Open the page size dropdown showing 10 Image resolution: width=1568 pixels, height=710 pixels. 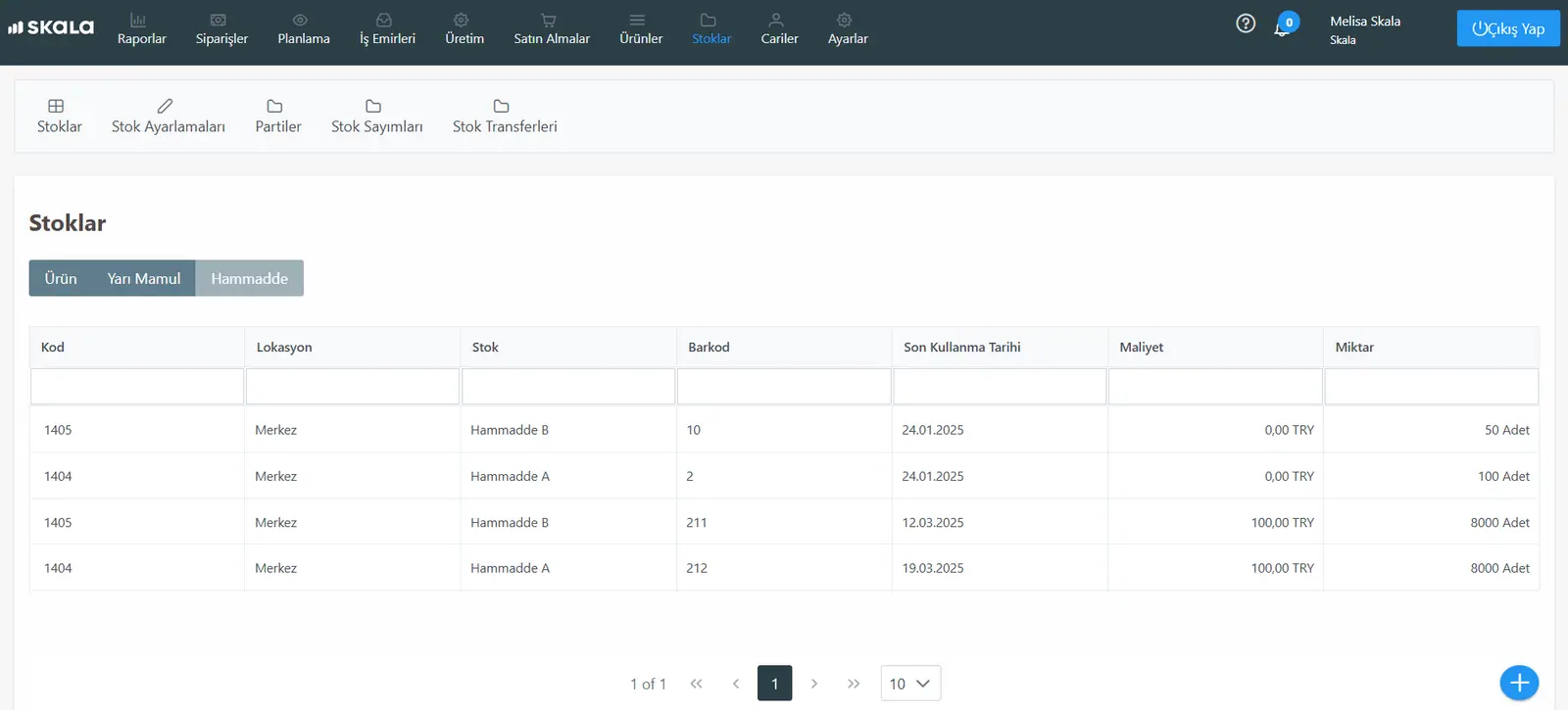(x=910, y=684)
